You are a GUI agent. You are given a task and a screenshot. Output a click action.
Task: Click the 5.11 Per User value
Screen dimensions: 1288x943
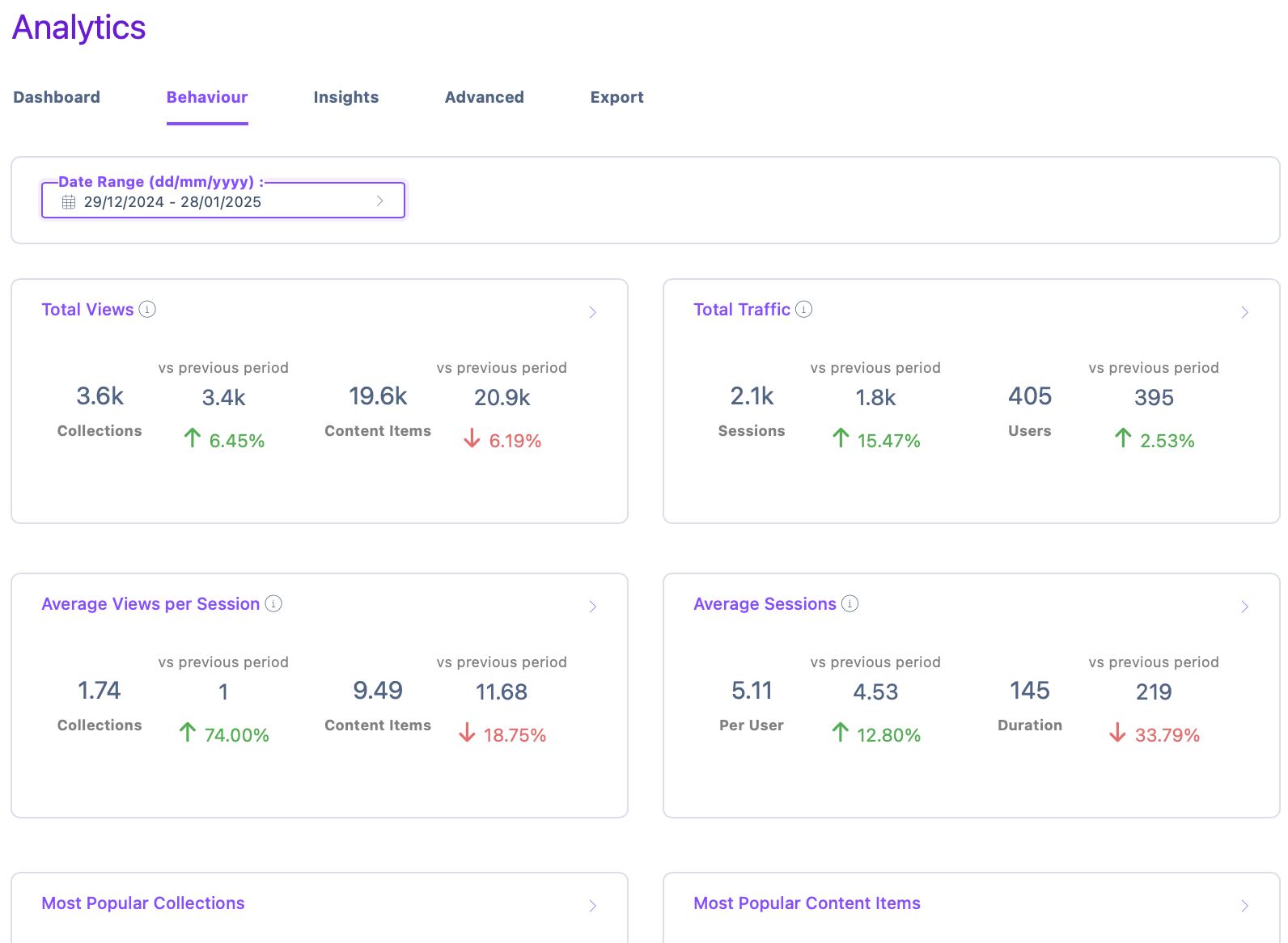[x=752, y=691]
